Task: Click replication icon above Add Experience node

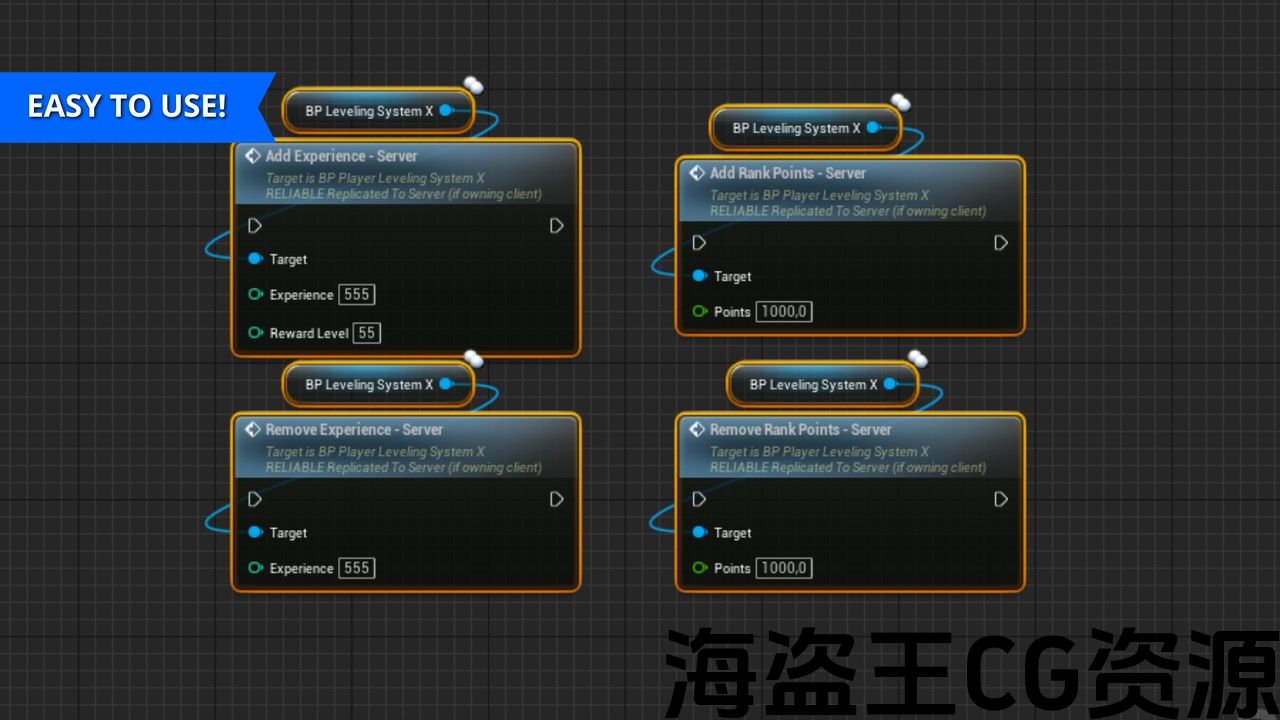Action: 473,86
